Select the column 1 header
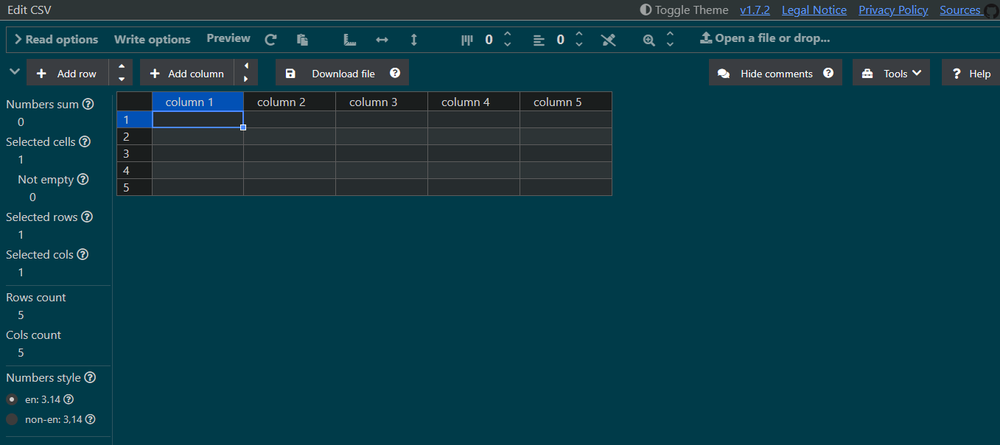 coord(198,101)
